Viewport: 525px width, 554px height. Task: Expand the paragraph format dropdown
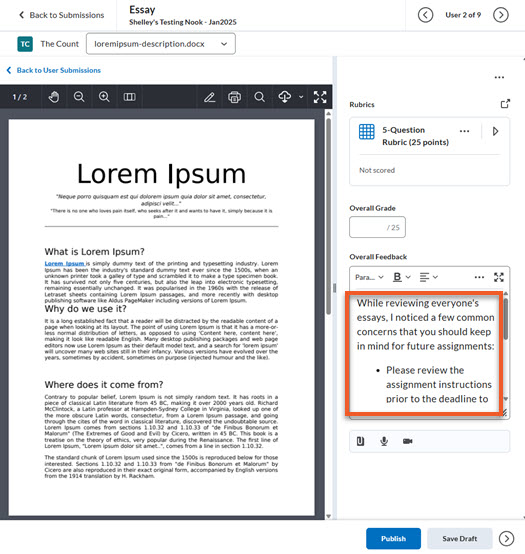(x=369, y=277)
